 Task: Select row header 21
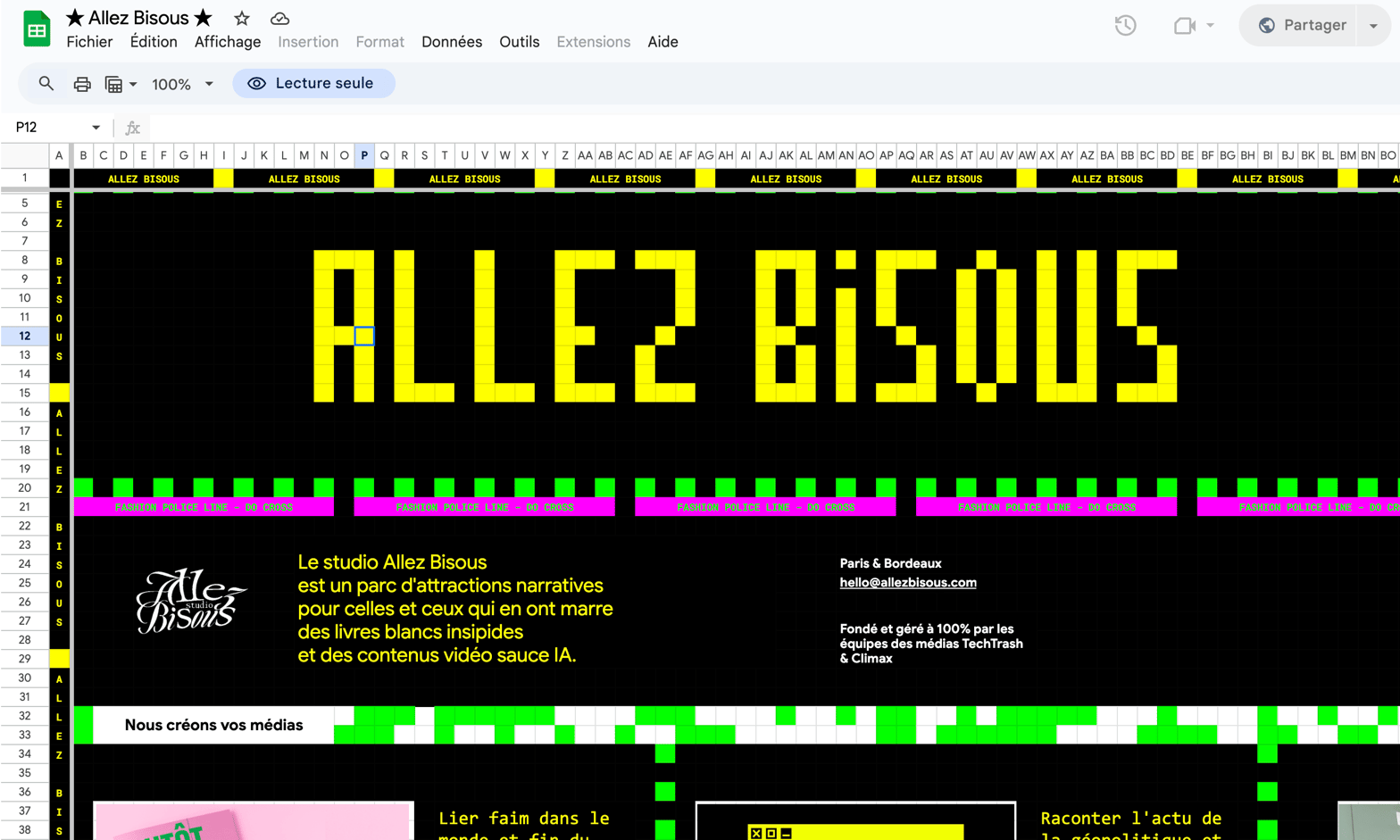tap(25, 507)
